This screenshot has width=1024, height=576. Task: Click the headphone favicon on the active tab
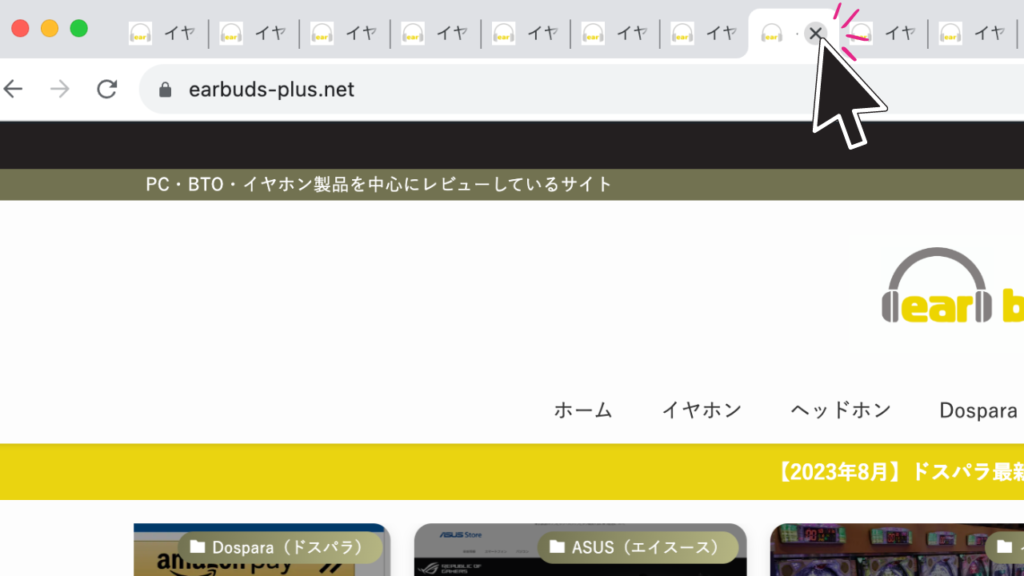pos(771,33)
